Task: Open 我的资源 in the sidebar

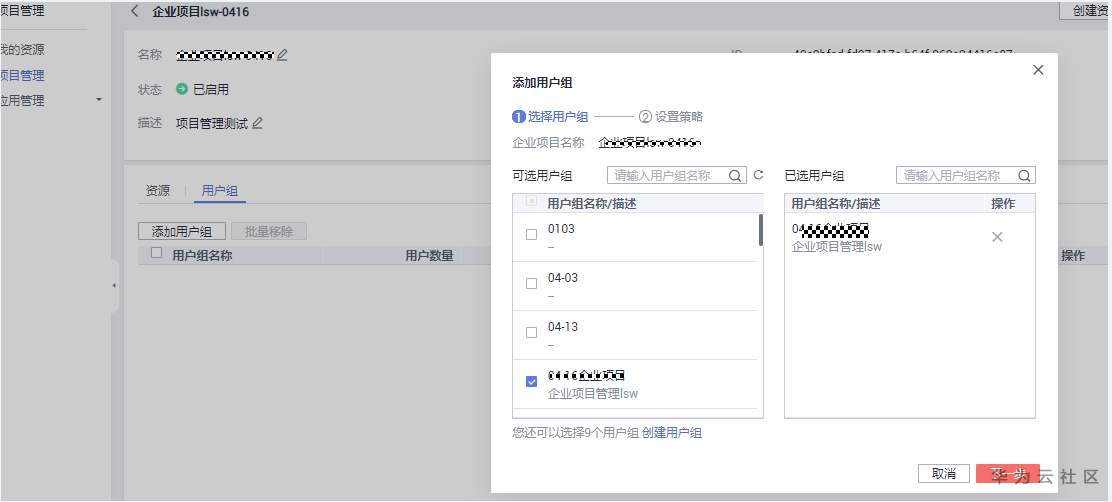Action: pos(22,50)
